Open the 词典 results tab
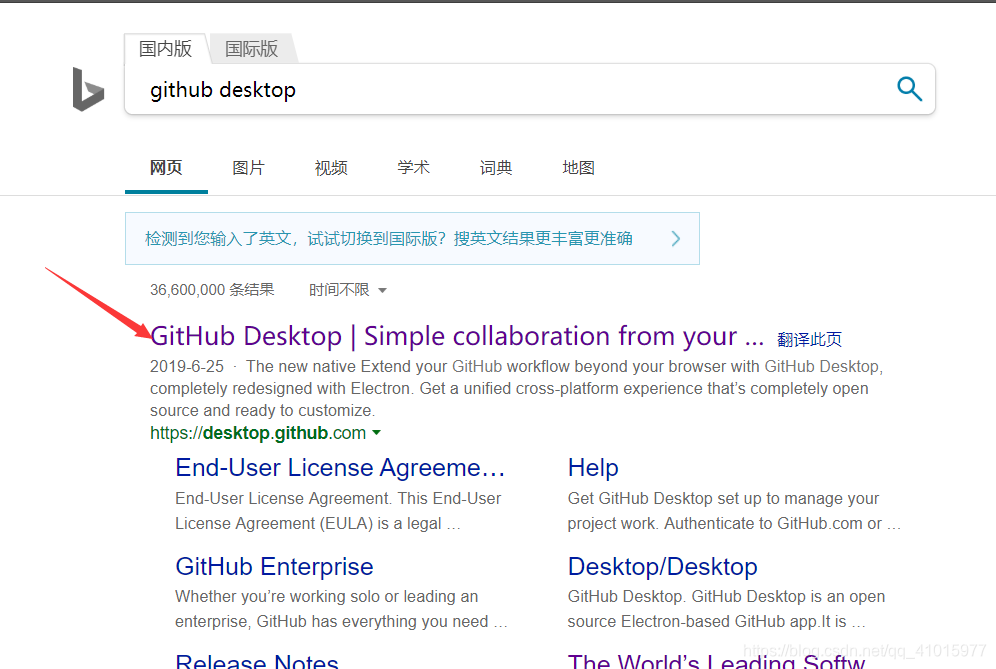Screen dimensions: 996x669 (x=496, y=168)
